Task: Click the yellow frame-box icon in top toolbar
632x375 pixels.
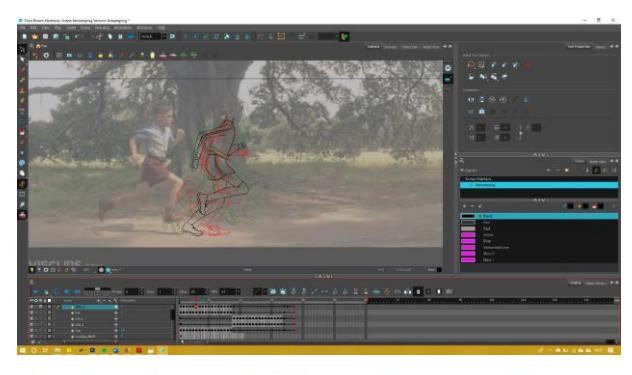Action: pyautogui.click(x=281, y=37)
